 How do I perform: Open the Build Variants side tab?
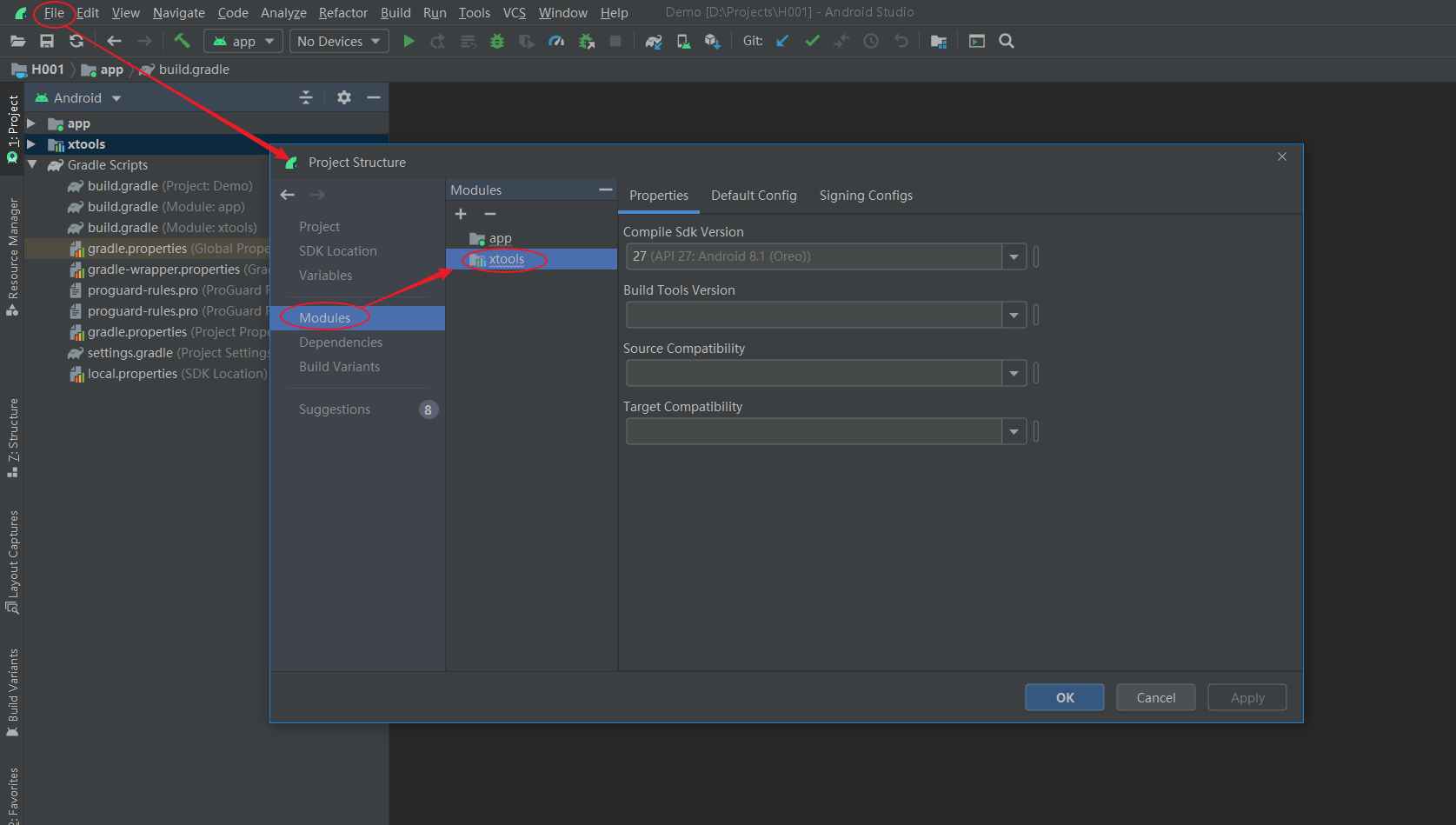12,692
